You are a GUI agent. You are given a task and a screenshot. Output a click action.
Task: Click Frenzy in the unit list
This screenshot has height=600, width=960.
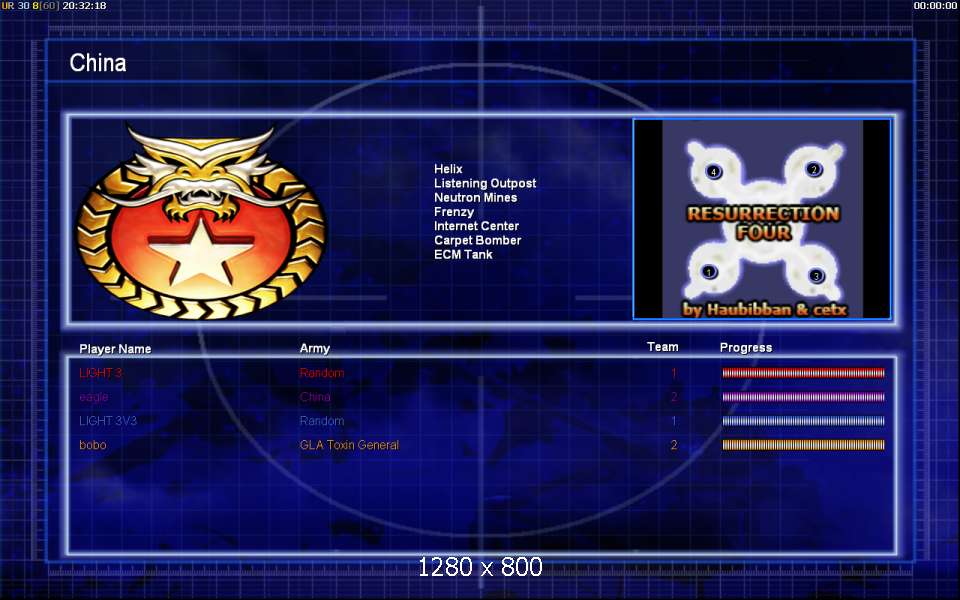point(454,212)
